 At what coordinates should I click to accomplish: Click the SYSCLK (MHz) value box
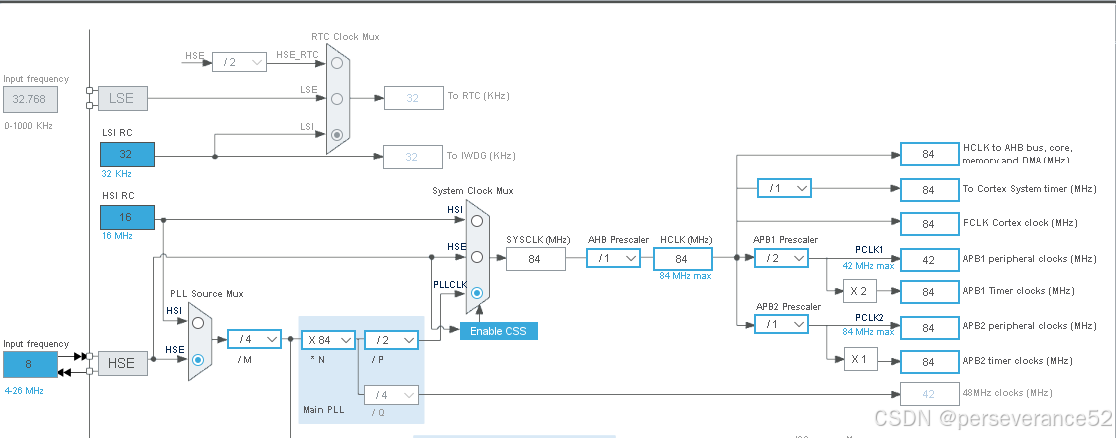536,259
